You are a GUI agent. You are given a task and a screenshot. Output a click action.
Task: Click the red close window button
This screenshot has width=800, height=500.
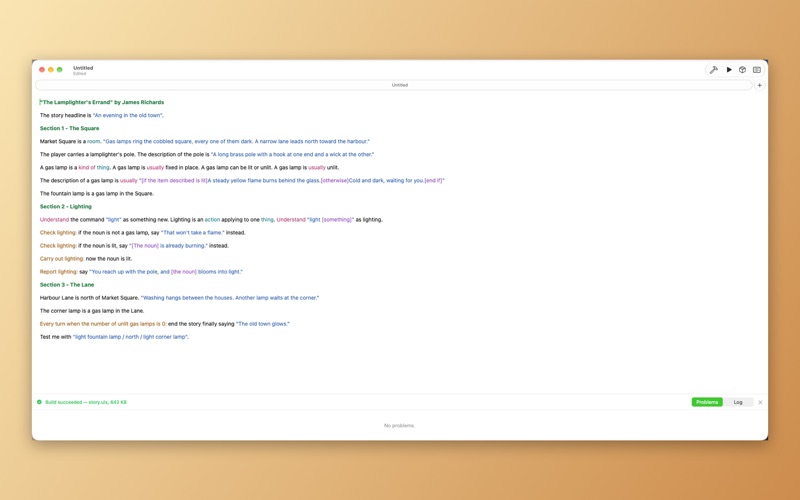[x=42, y=70]
